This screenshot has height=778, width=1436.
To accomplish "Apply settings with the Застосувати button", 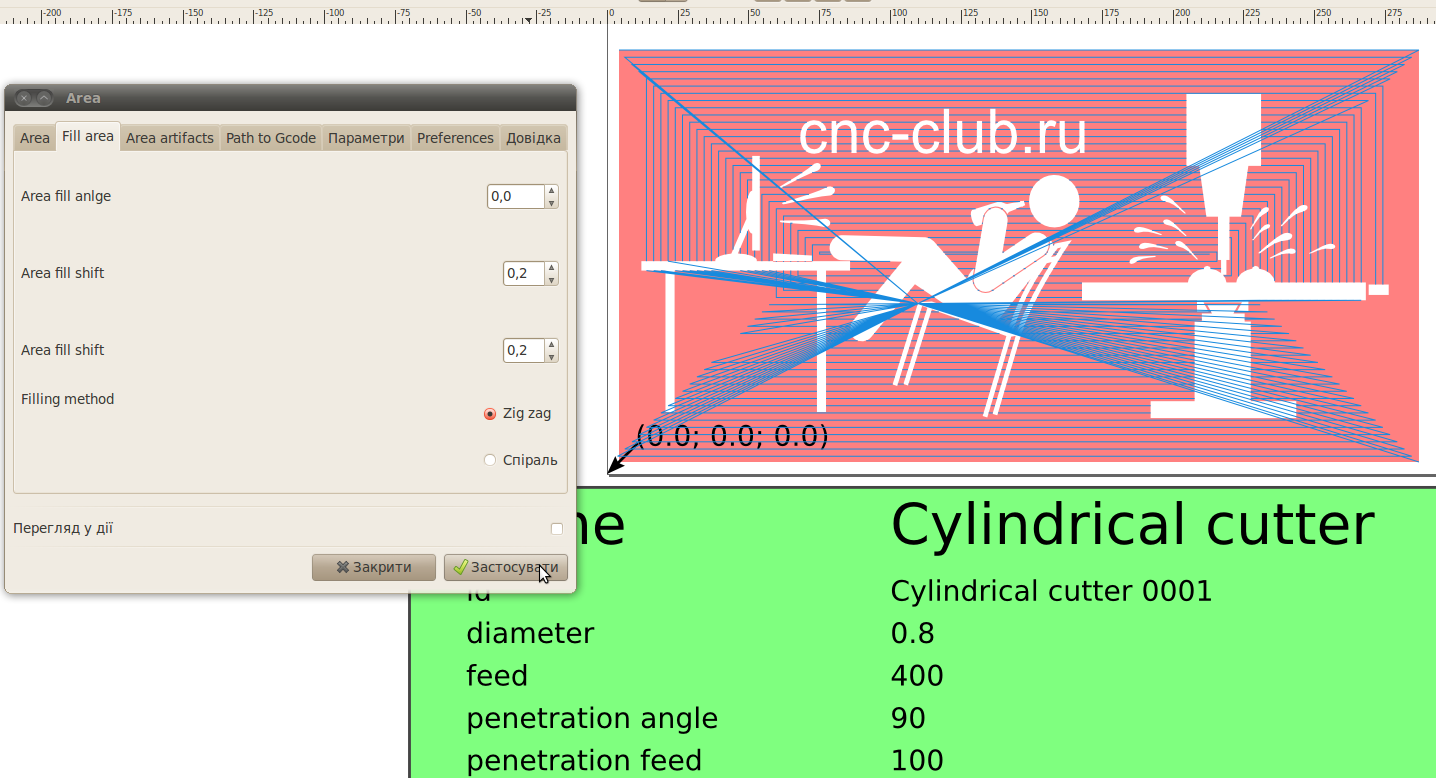I will [x=506, y=567].
